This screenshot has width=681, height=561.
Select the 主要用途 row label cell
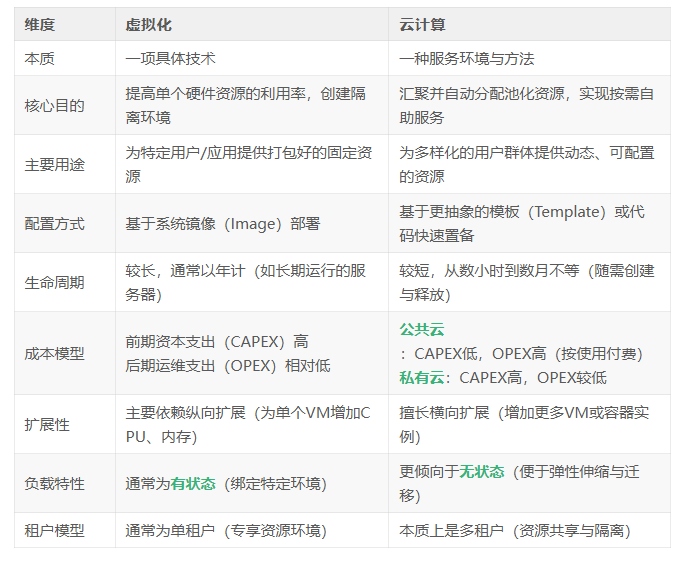(x=54, y=164)
